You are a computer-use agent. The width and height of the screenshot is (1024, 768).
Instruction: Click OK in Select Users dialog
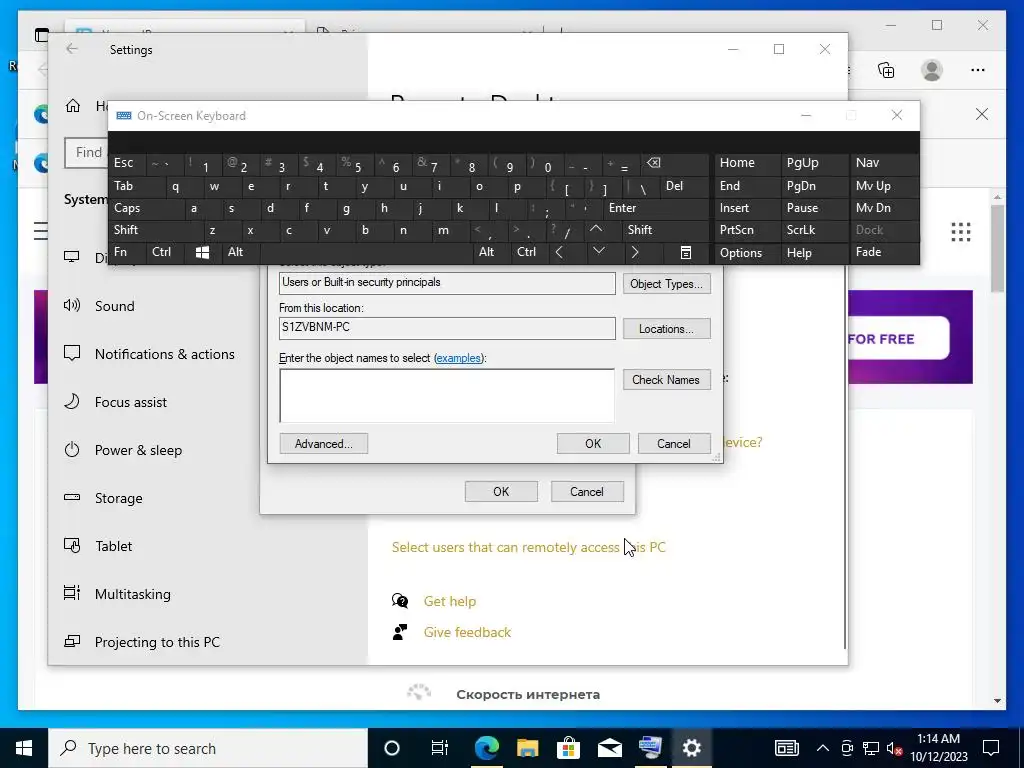point(593,443)
